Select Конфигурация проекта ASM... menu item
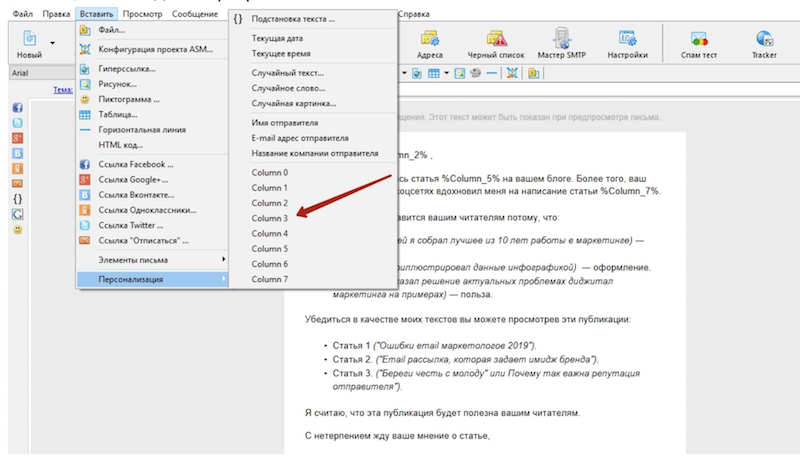Screen dimensions: 800x458 point(152,49)
